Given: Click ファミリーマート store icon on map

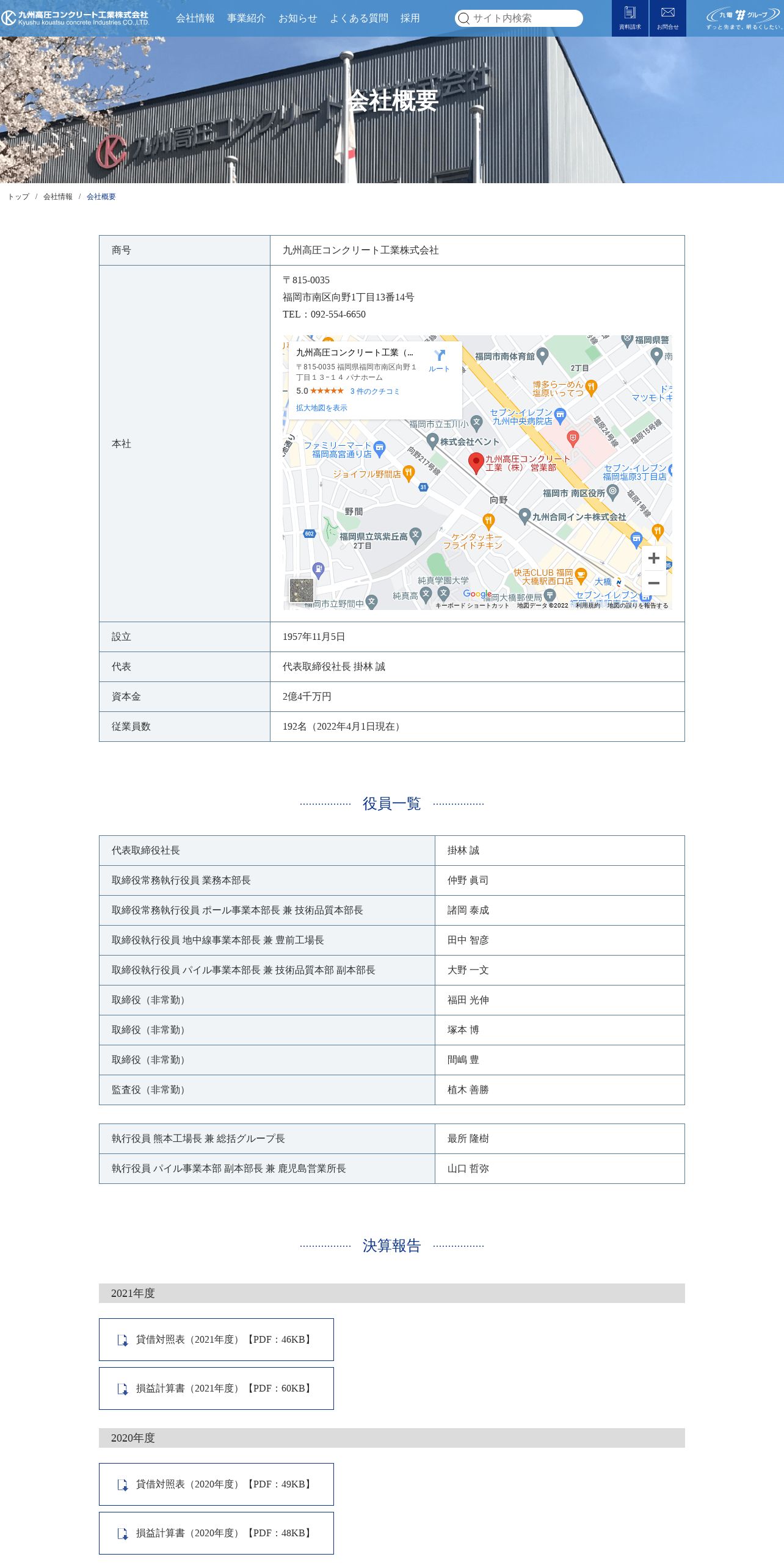Looking at the screenshot, I should pos(380,449).
